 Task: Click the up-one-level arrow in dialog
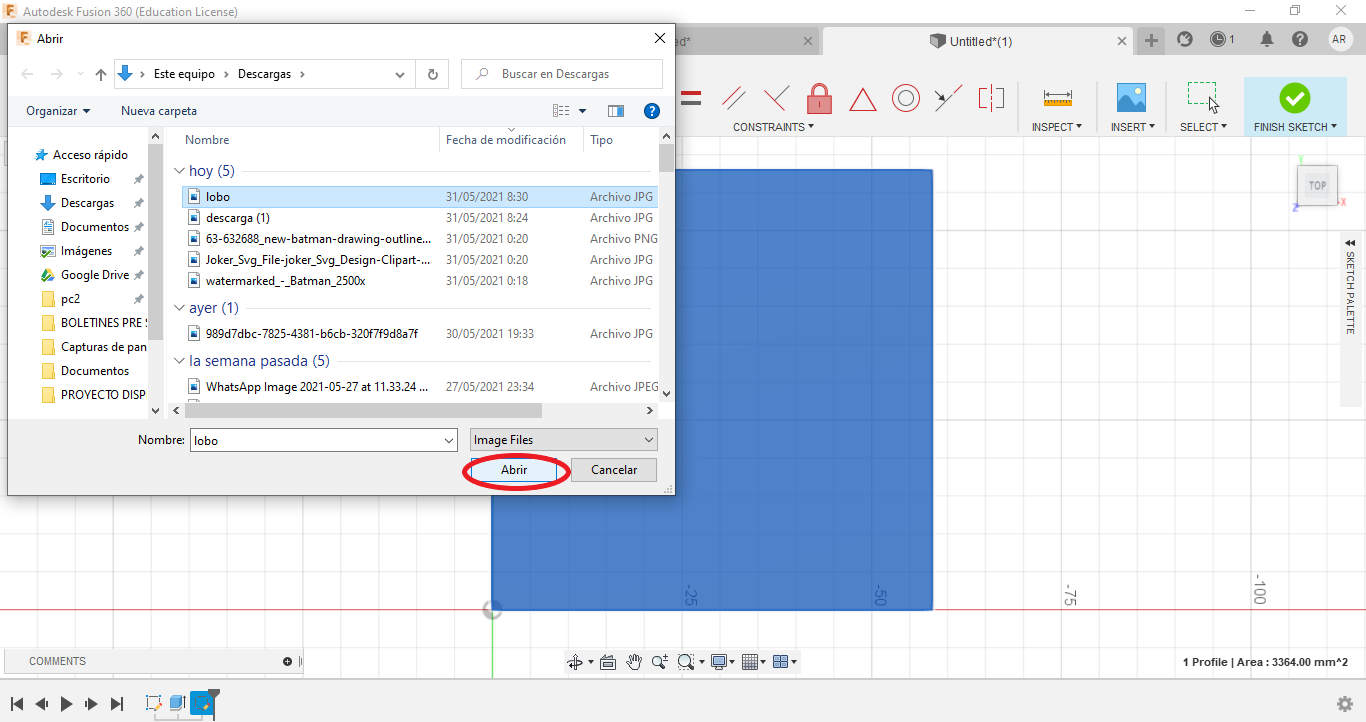click(101, 74)
